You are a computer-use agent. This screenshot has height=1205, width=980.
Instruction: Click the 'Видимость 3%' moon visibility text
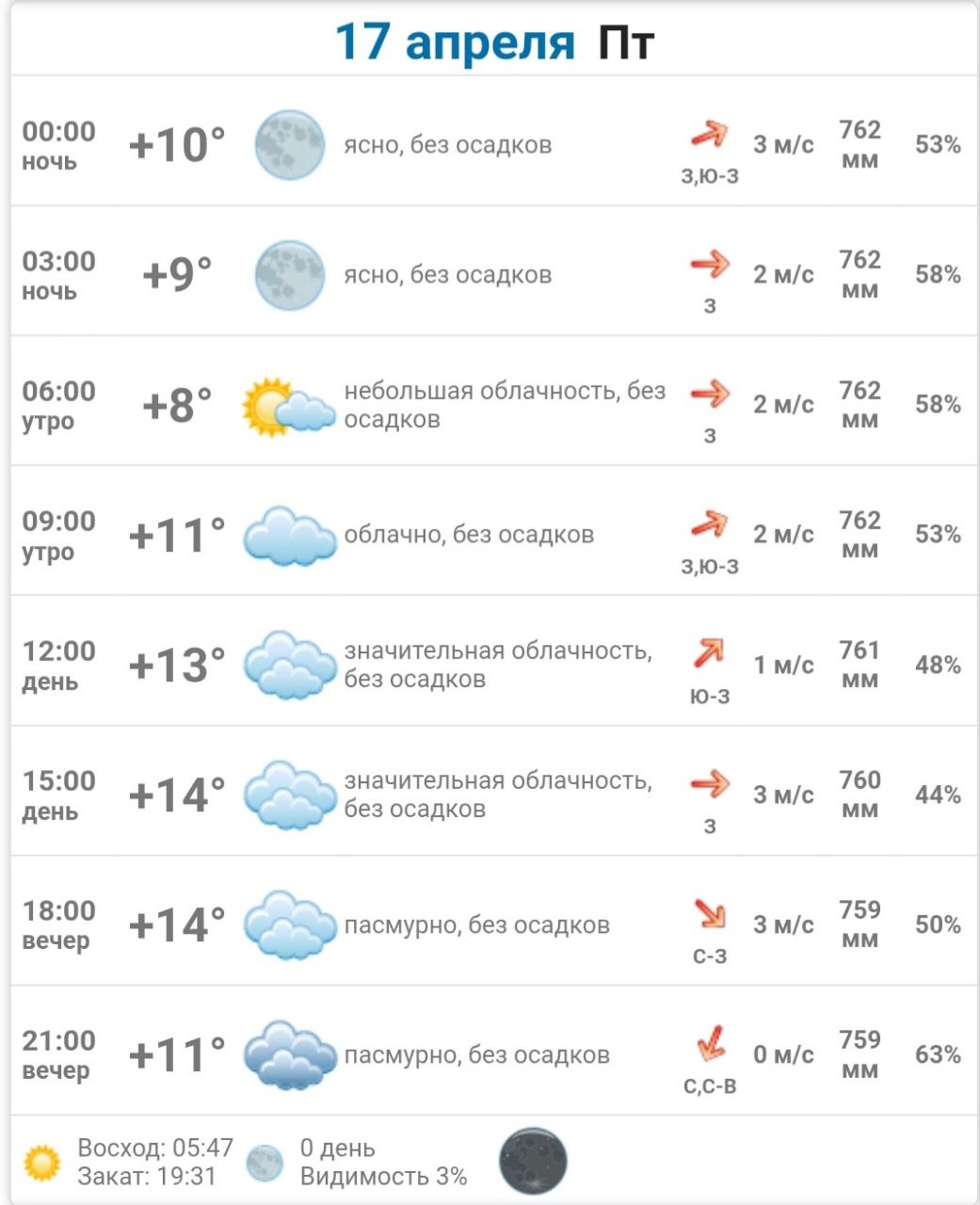click(x=383, y=1177)
